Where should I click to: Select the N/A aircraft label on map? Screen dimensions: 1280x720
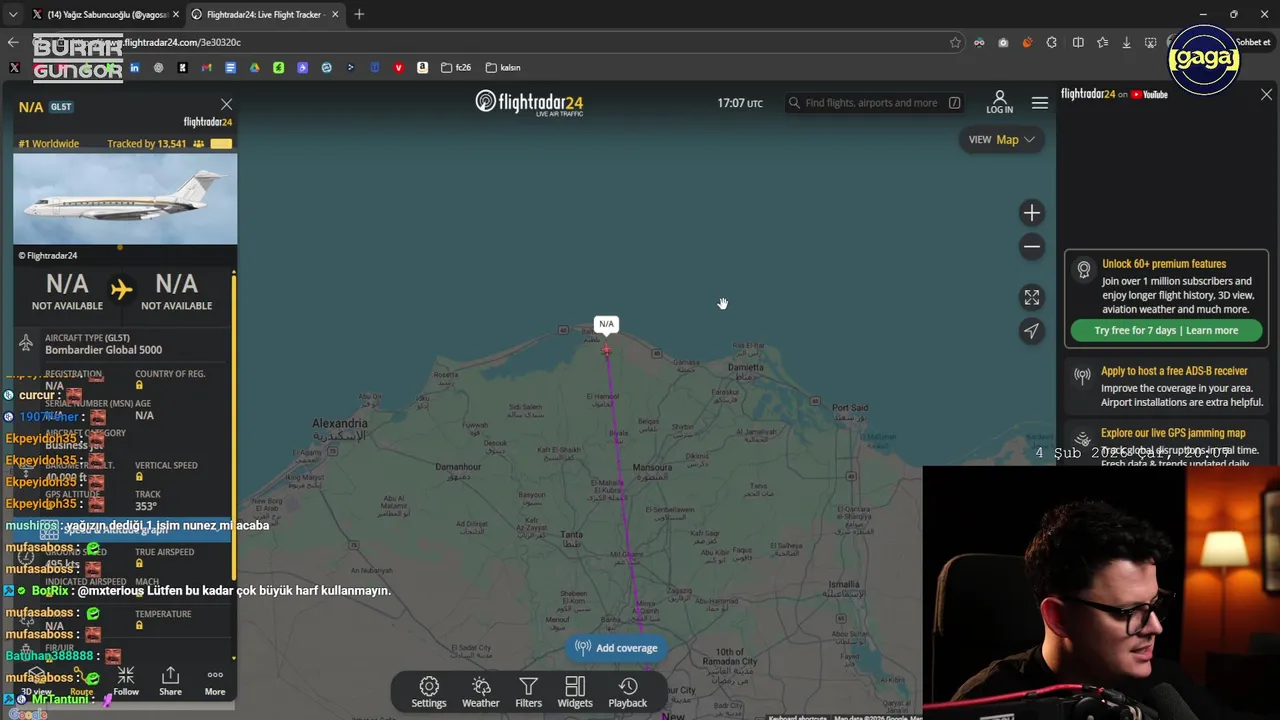tap(606, 324)
